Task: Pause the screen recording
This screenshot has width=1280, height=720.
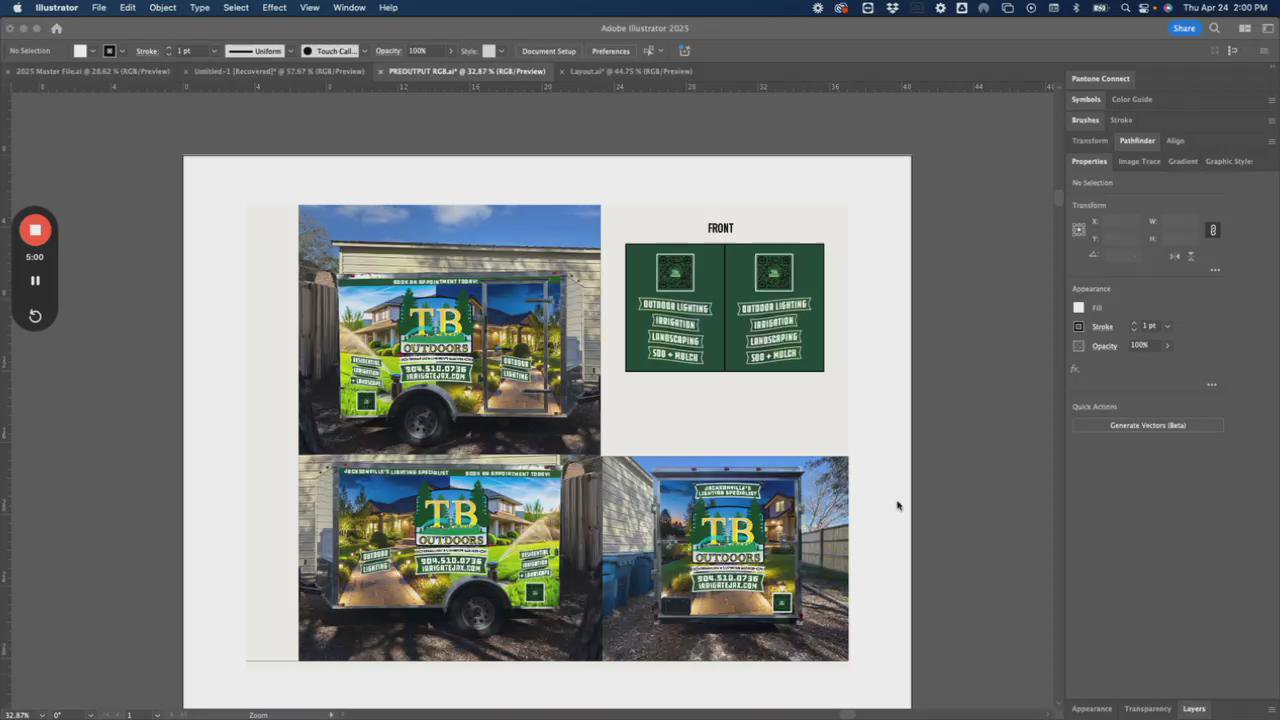Action: [35, 281]
